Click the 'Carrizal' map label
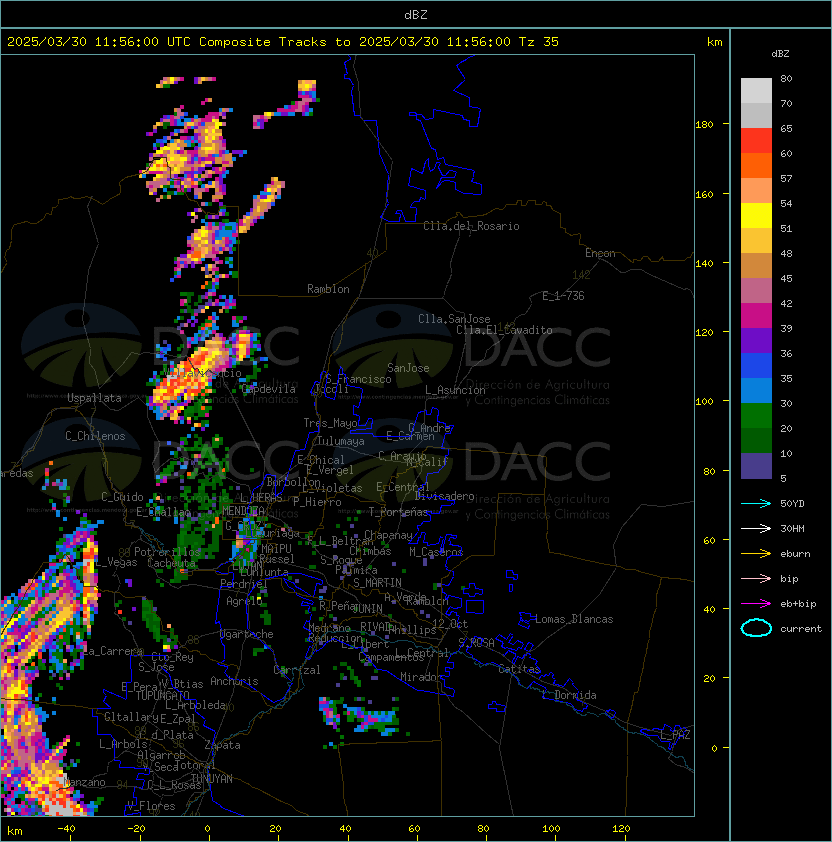832x842 pixels. 297,670
